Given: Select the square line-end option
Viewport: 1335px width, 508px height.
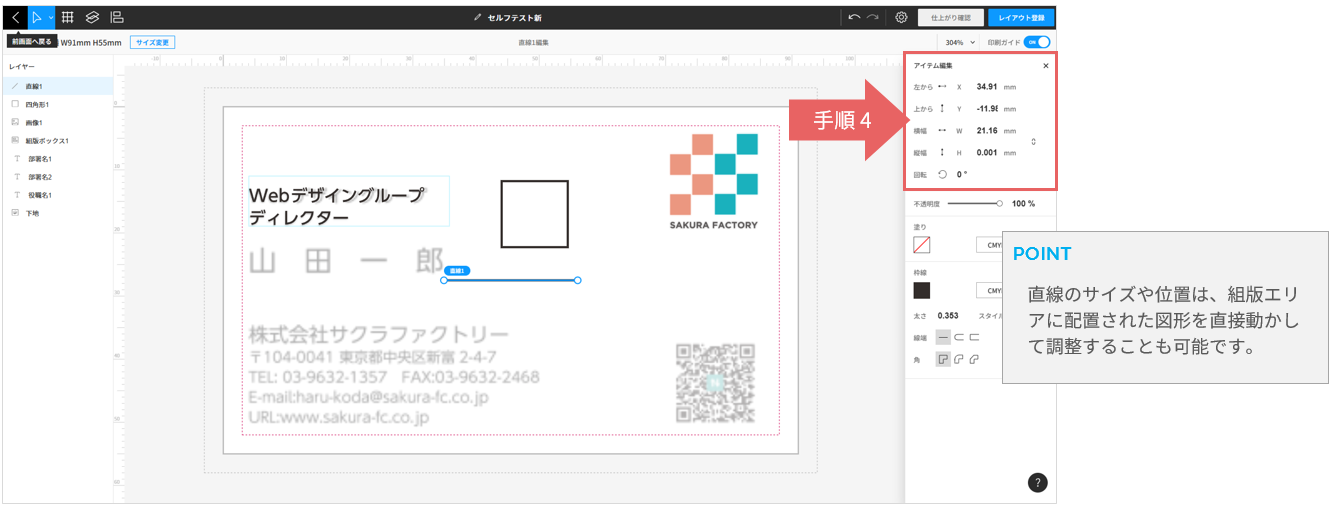Looking at the screenshot, I should 974,338.
